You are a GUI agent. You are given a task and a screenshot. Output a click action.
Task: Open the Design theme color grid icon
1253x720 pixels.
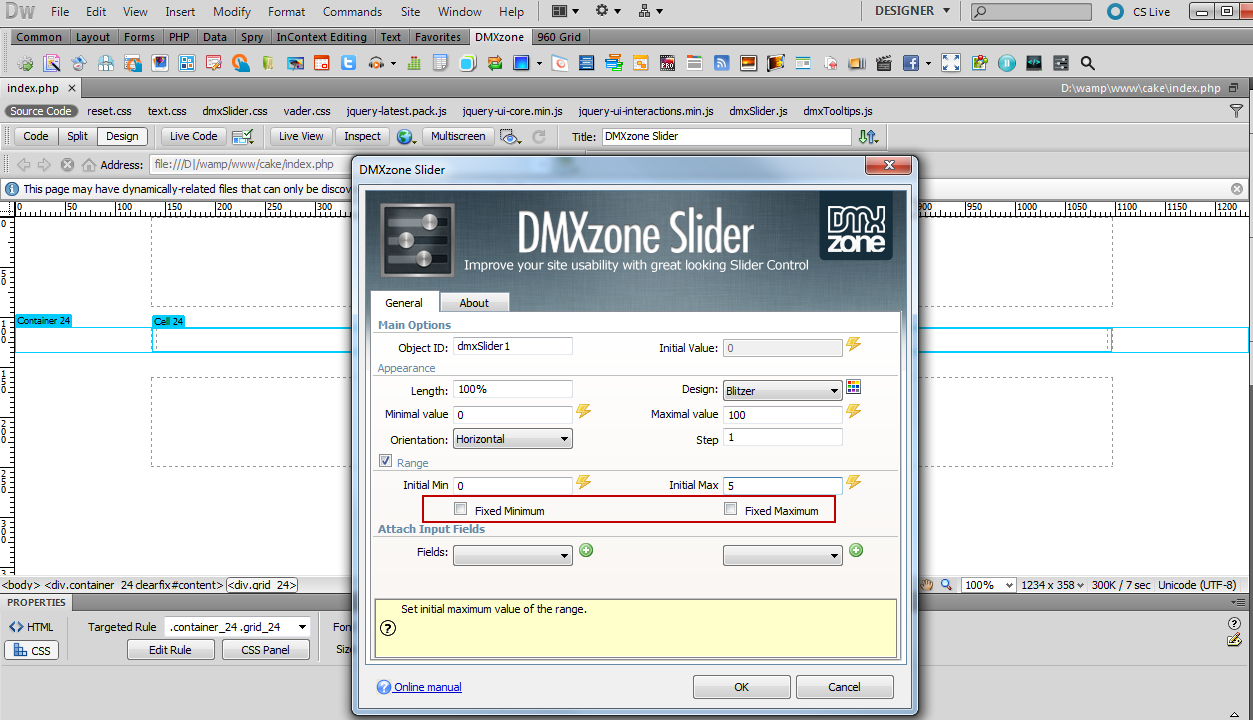(x=853, y=387)
